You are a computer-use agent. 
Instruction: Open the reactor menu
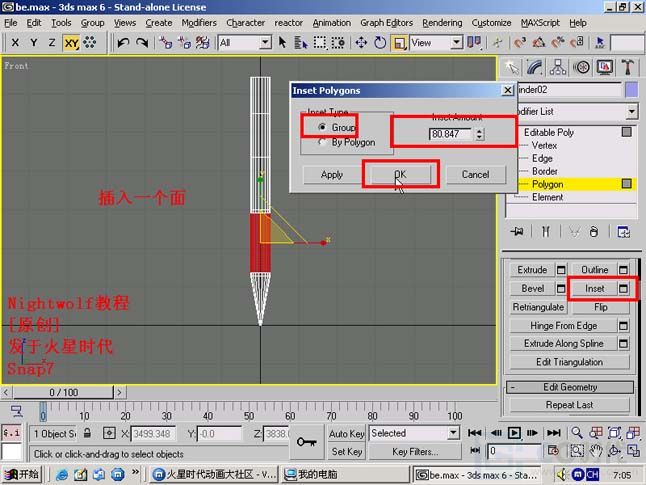click(x=288, y=23)
